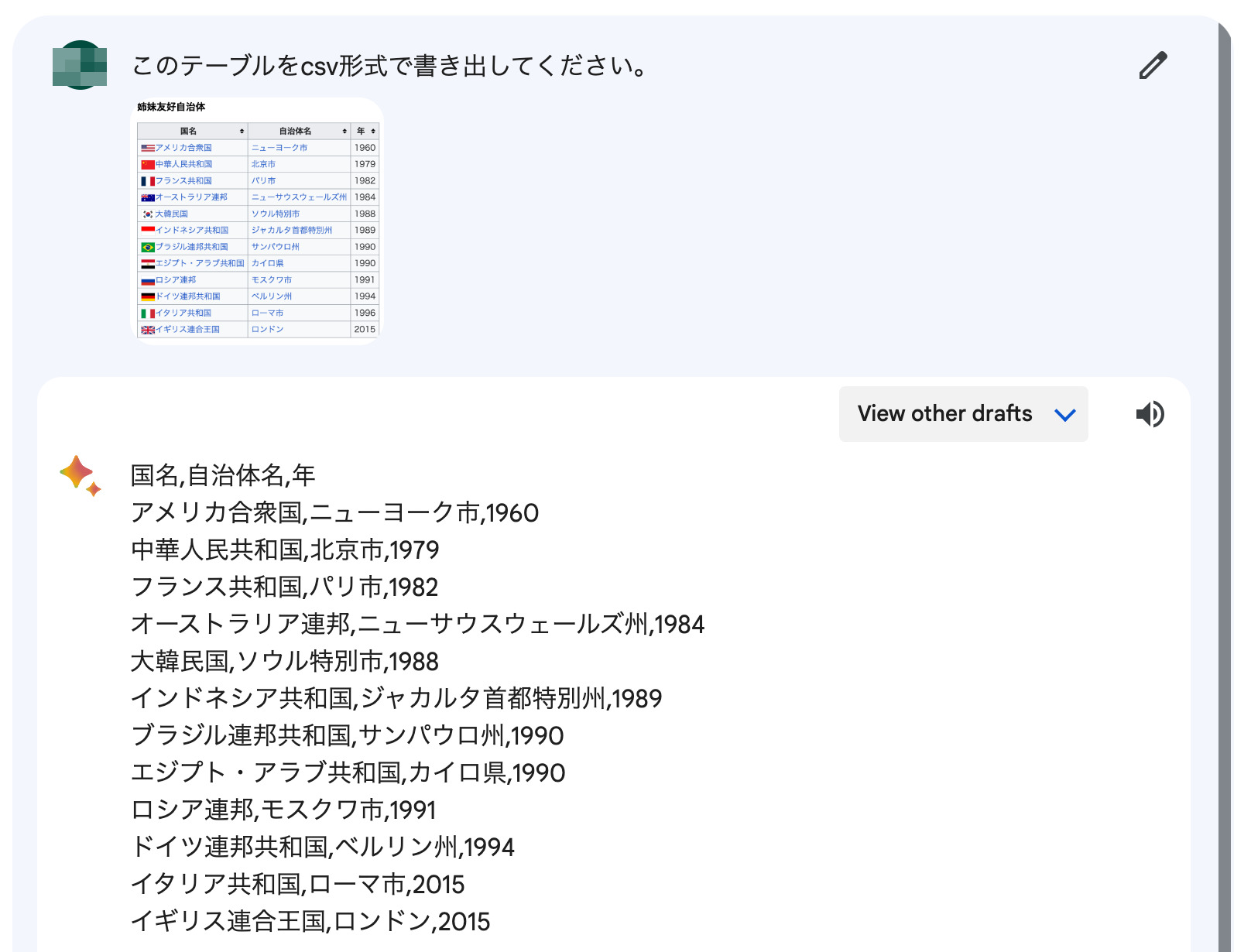Click the response line ending with ローマ市,2015
This screenshot has width=1251, height=952.
(298, 884)
